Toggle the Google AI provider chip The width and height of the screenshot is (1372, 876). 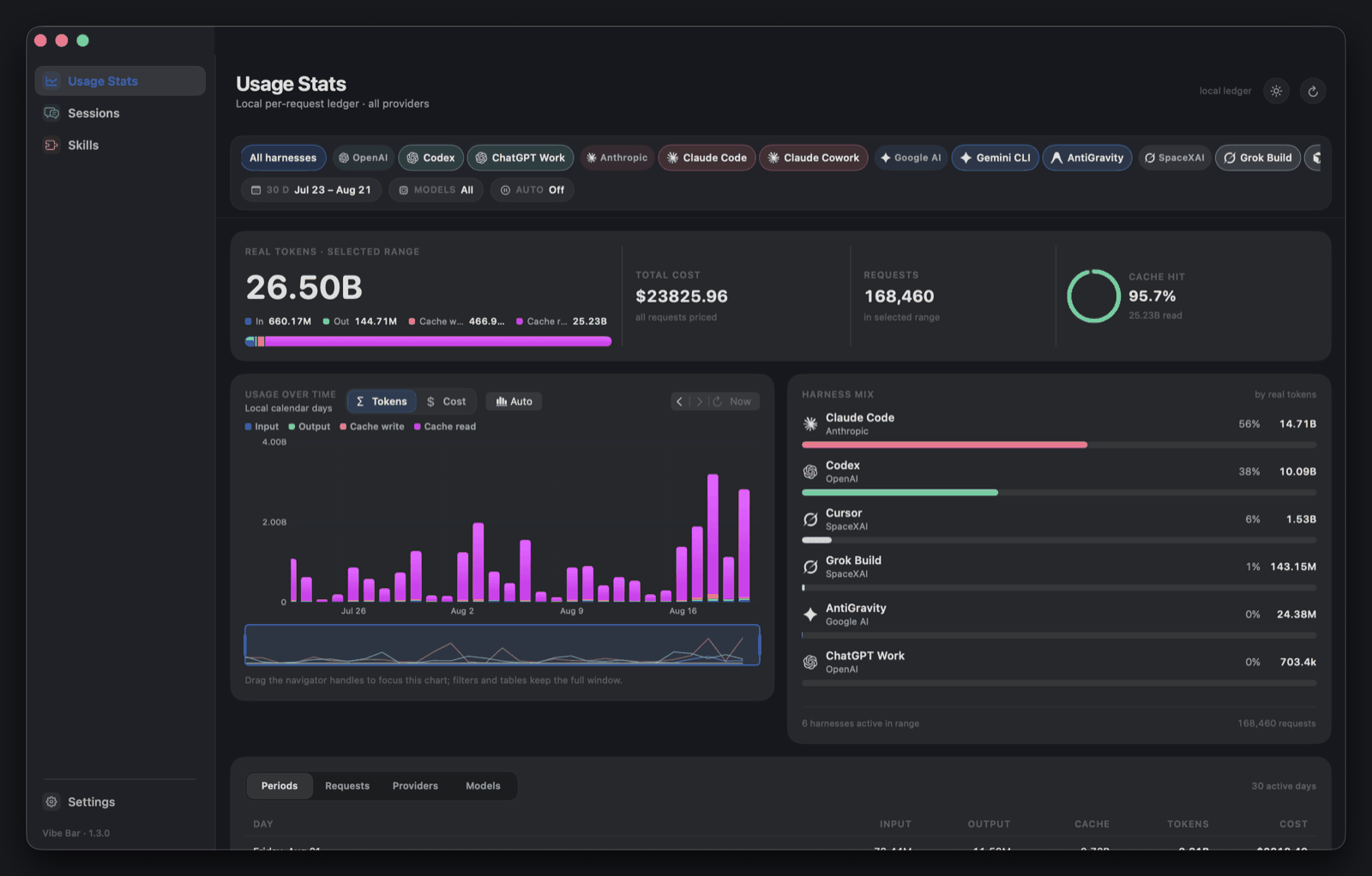[911, 158]
